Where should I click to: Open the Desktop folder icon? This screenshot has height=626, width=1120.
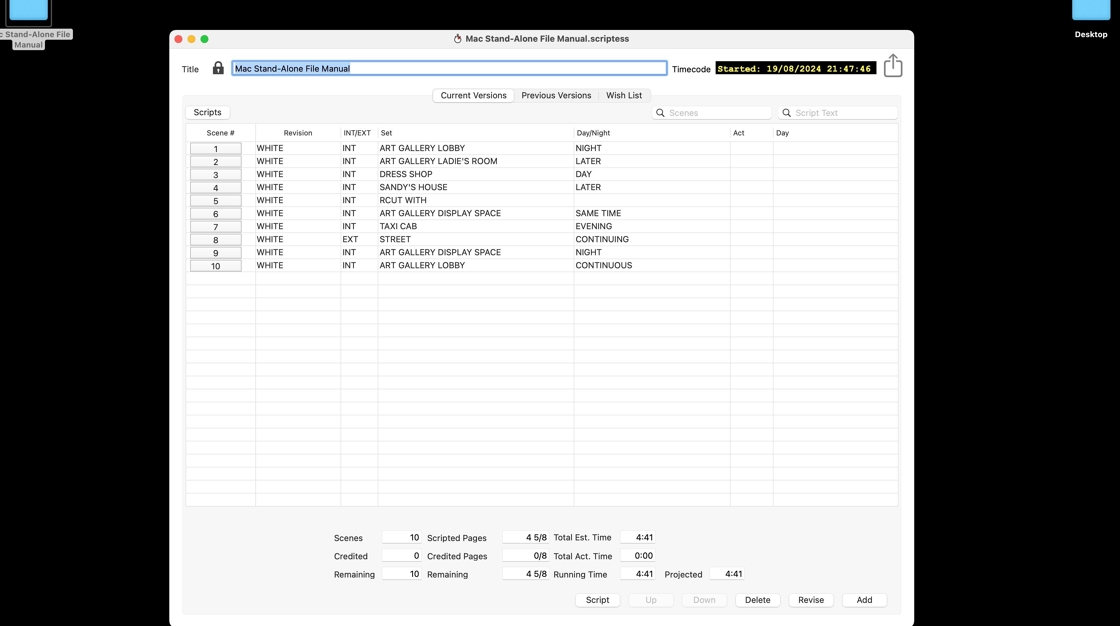coord(1091,10)
